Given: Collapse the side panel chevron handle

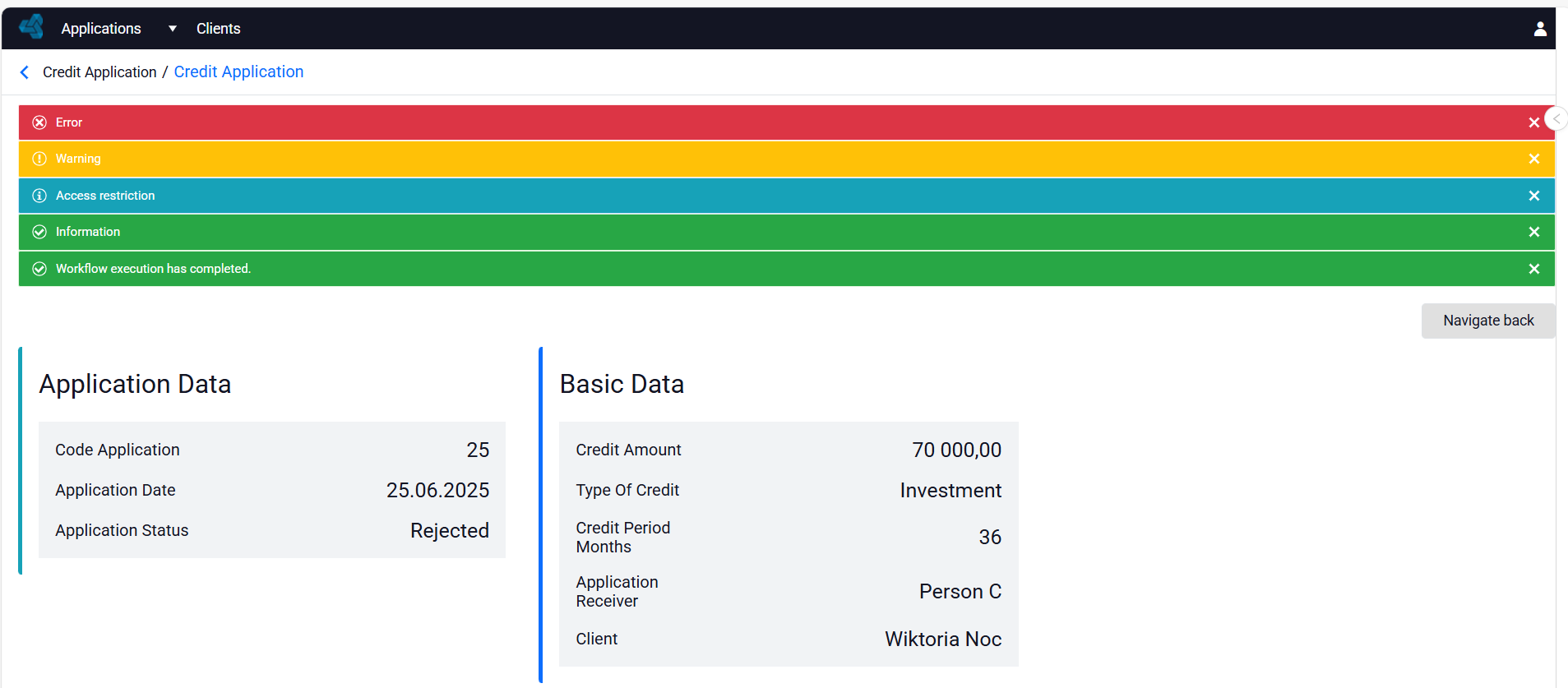Looking at the screenshot, I should [1556, 119].
